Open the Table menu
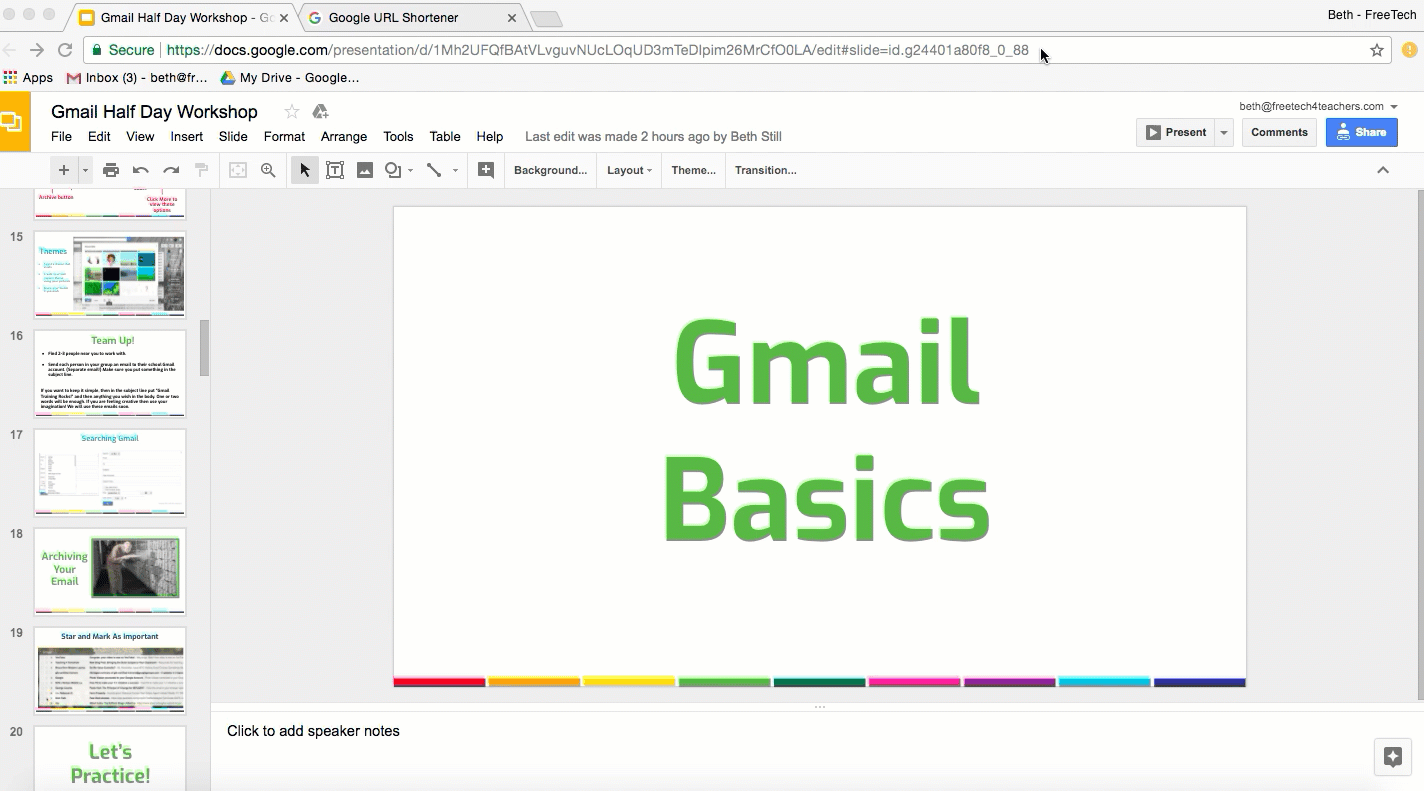This screenshot has width=1424, height=791. 445,136
